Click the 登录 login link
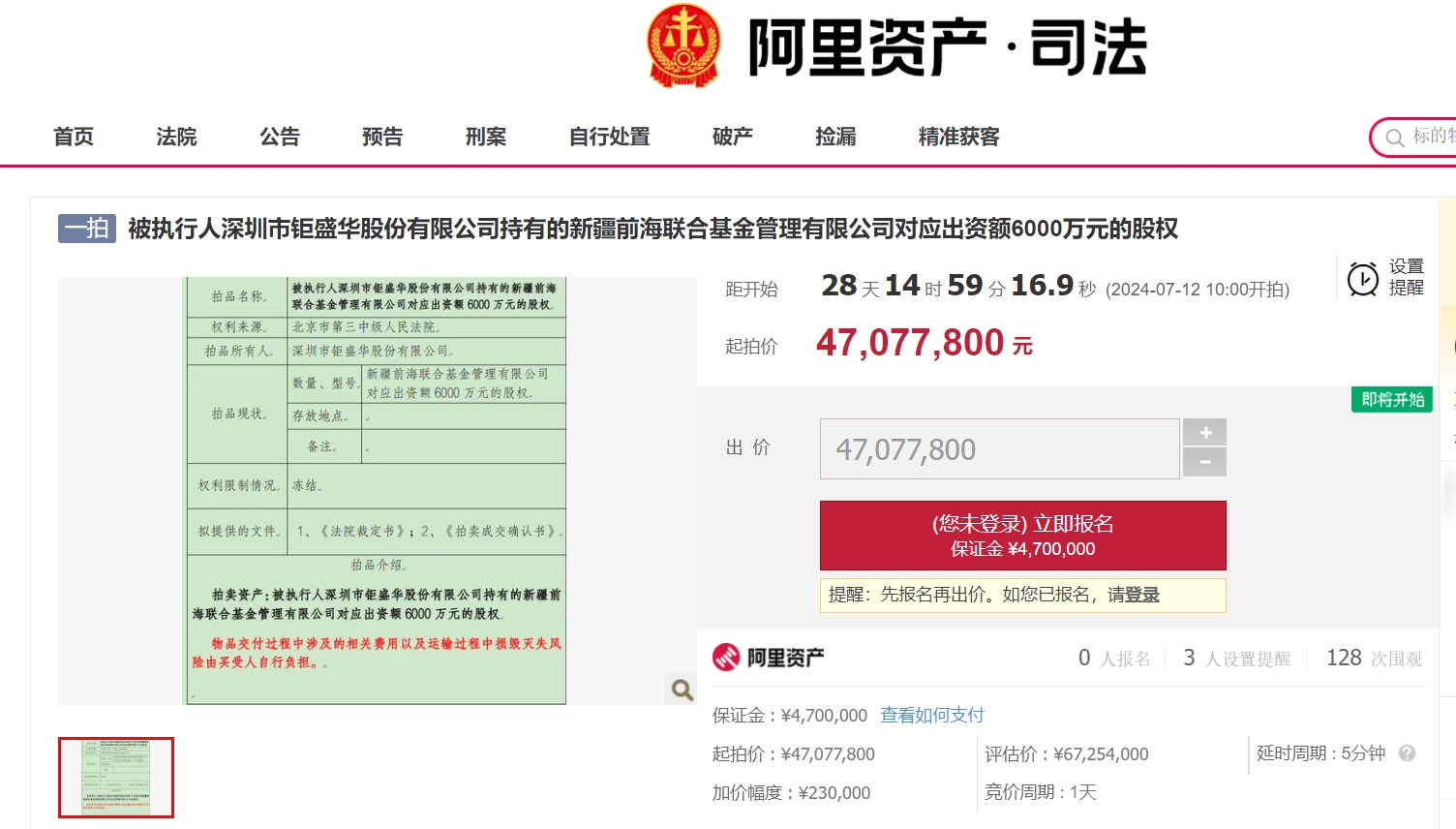 tap(1142, 595)
